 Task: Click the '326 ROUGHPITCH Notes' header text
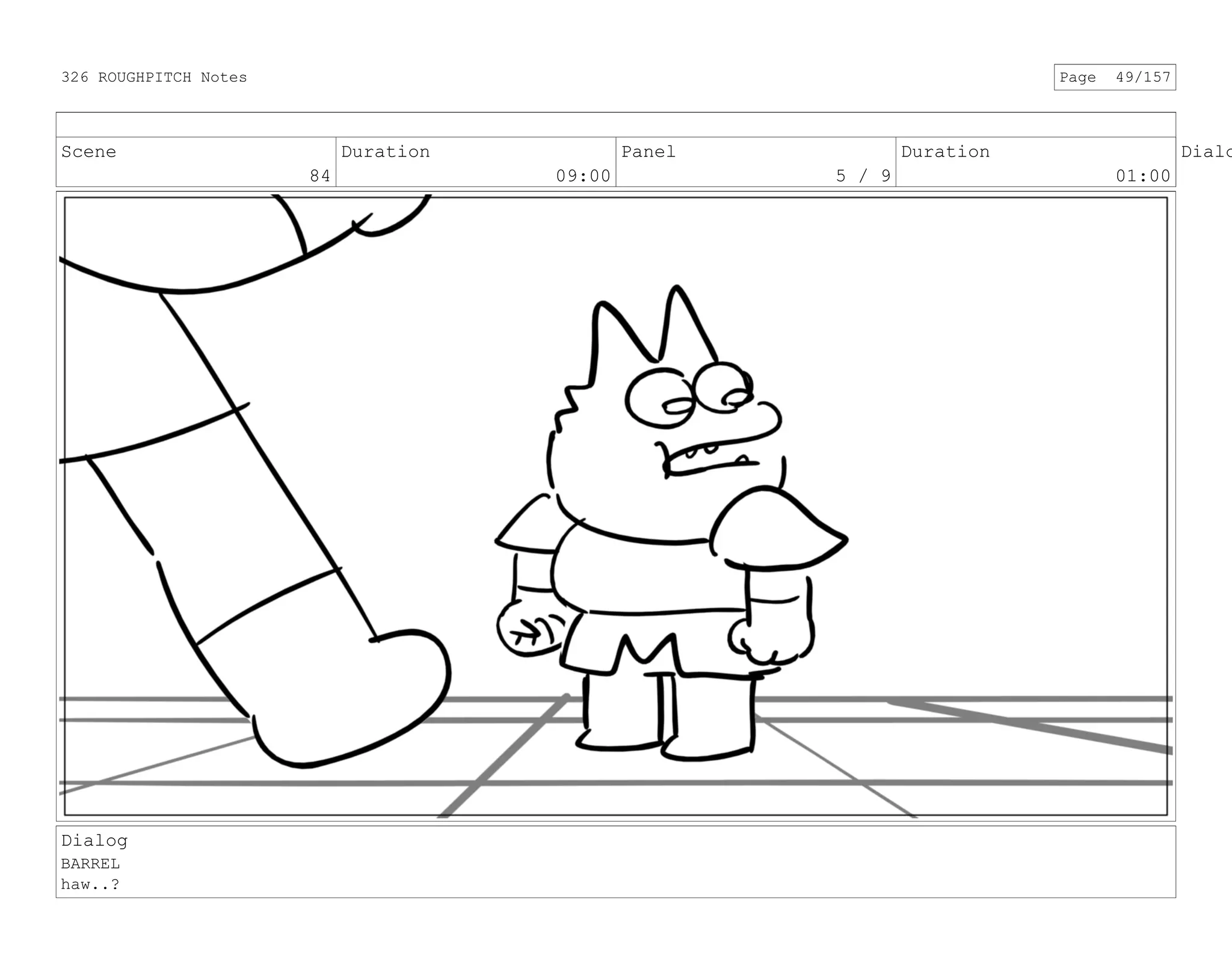(x=154, y=78)
